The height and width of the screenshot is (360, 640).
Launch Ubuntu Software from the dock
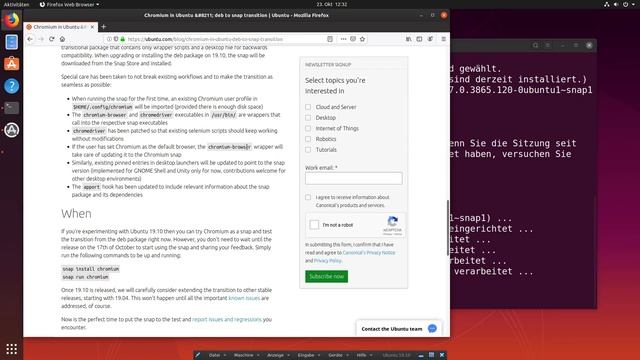click(x=11, y=64)
